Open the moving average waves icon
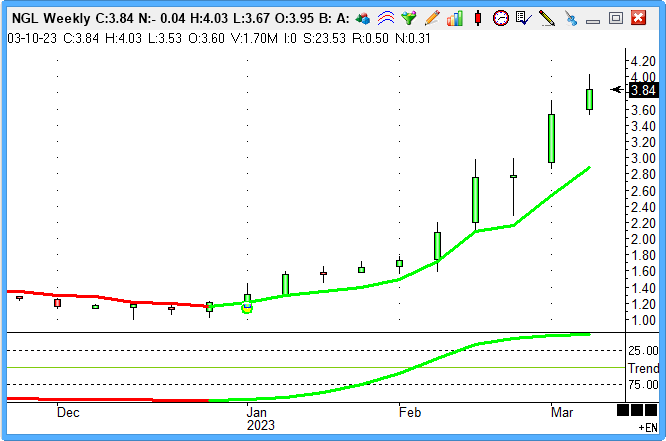 (386, 17)
